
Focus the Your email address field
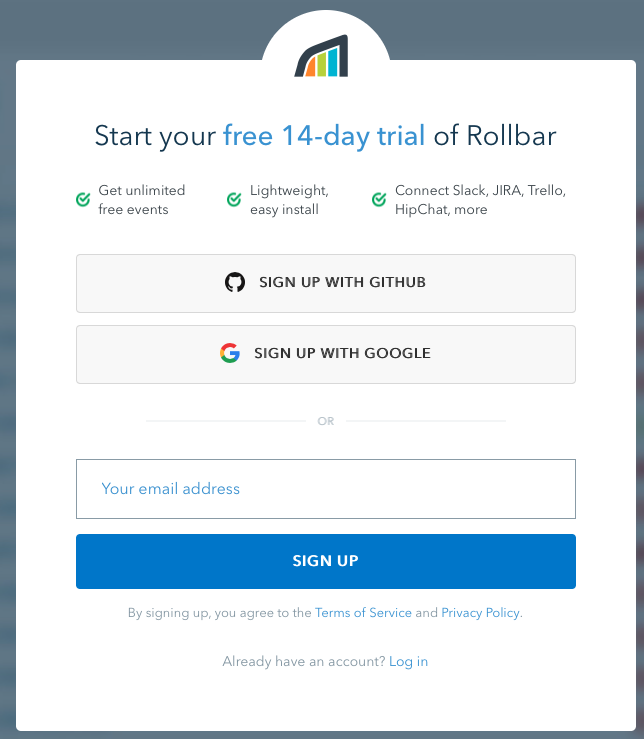tap(326, 489)
